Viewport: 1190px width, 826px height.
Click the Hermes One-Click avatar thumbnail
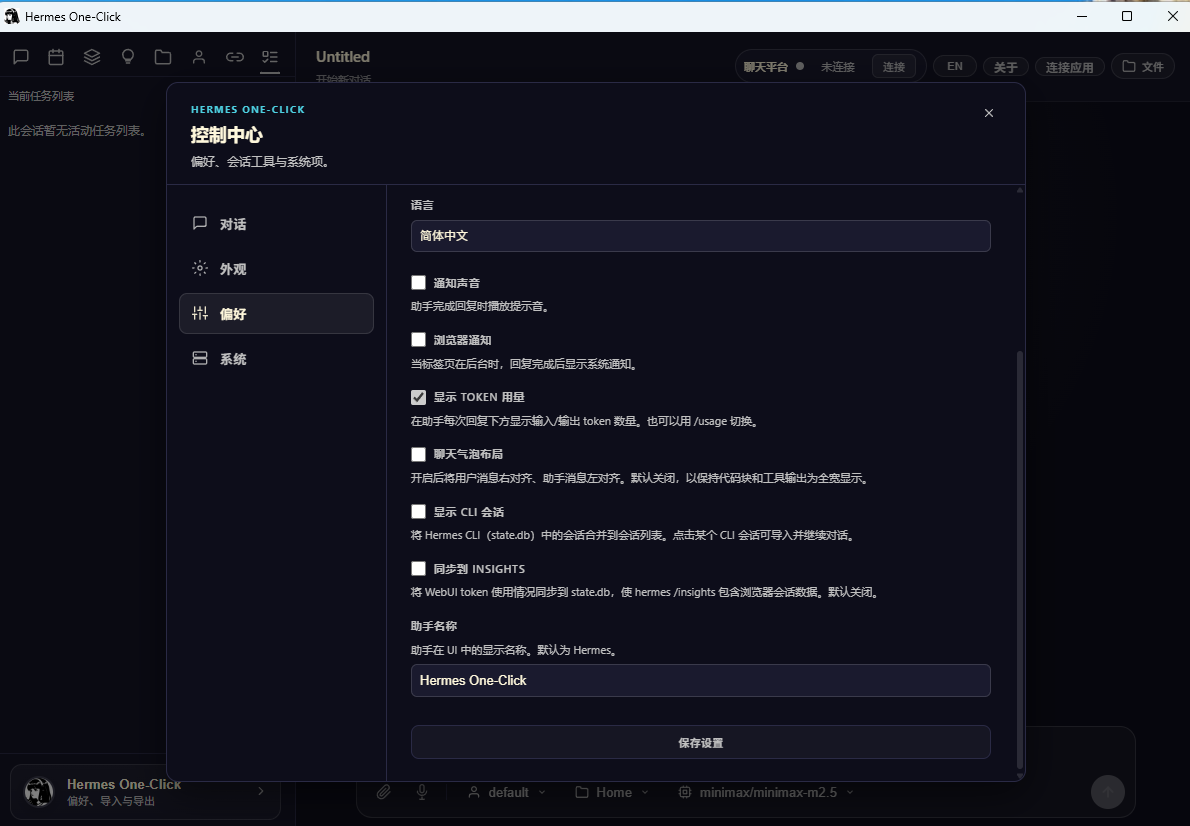coord(39,792)
